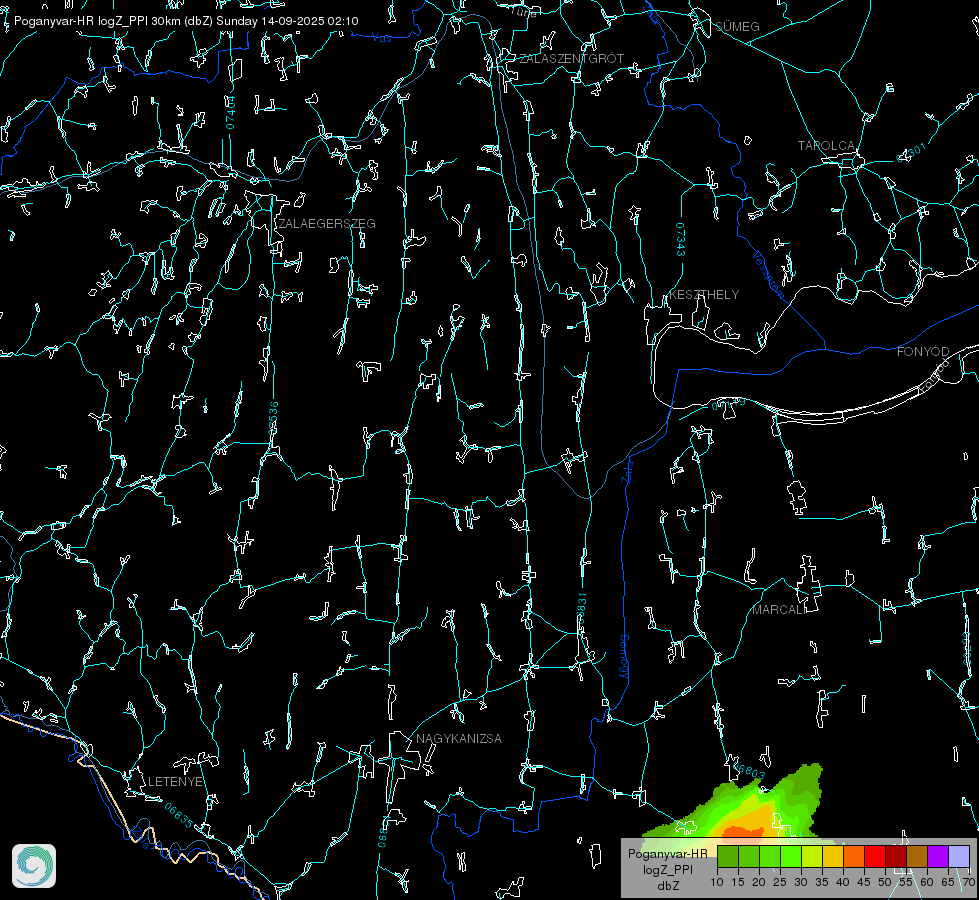Select the ZALAEGERSZEG city label
This screenshot has width=979, height=900.
327,223
